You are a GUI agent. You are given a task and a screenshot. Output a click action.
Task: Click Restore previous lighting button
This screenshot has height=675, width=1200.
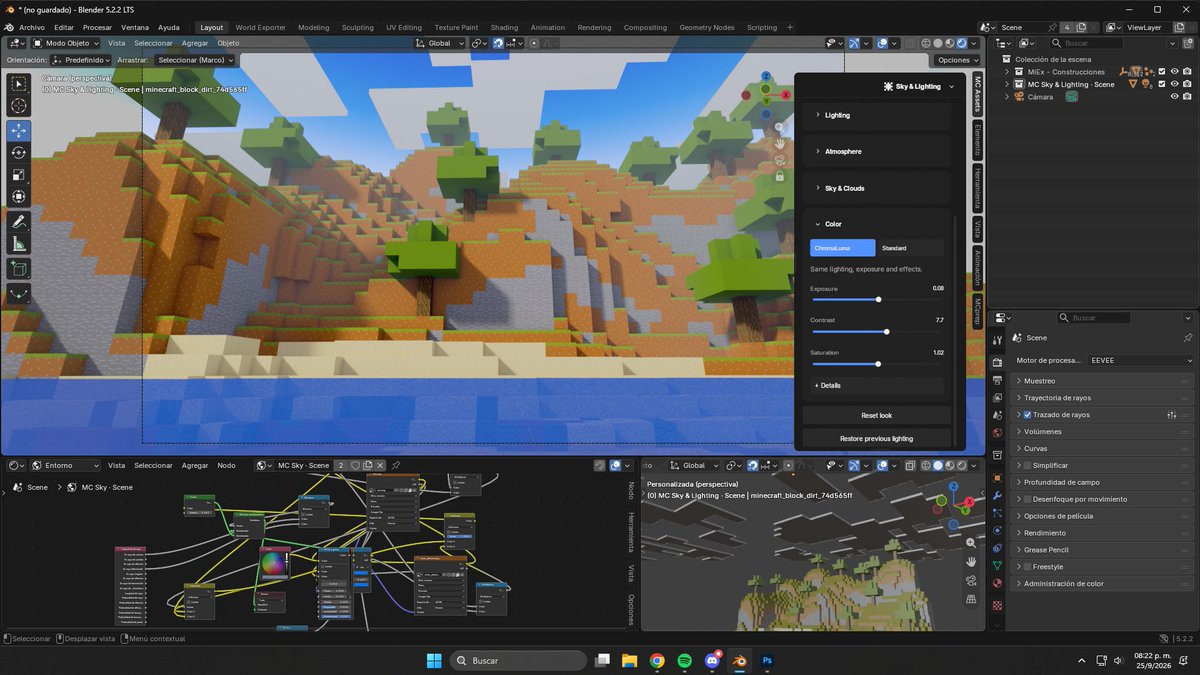point(876,438)
